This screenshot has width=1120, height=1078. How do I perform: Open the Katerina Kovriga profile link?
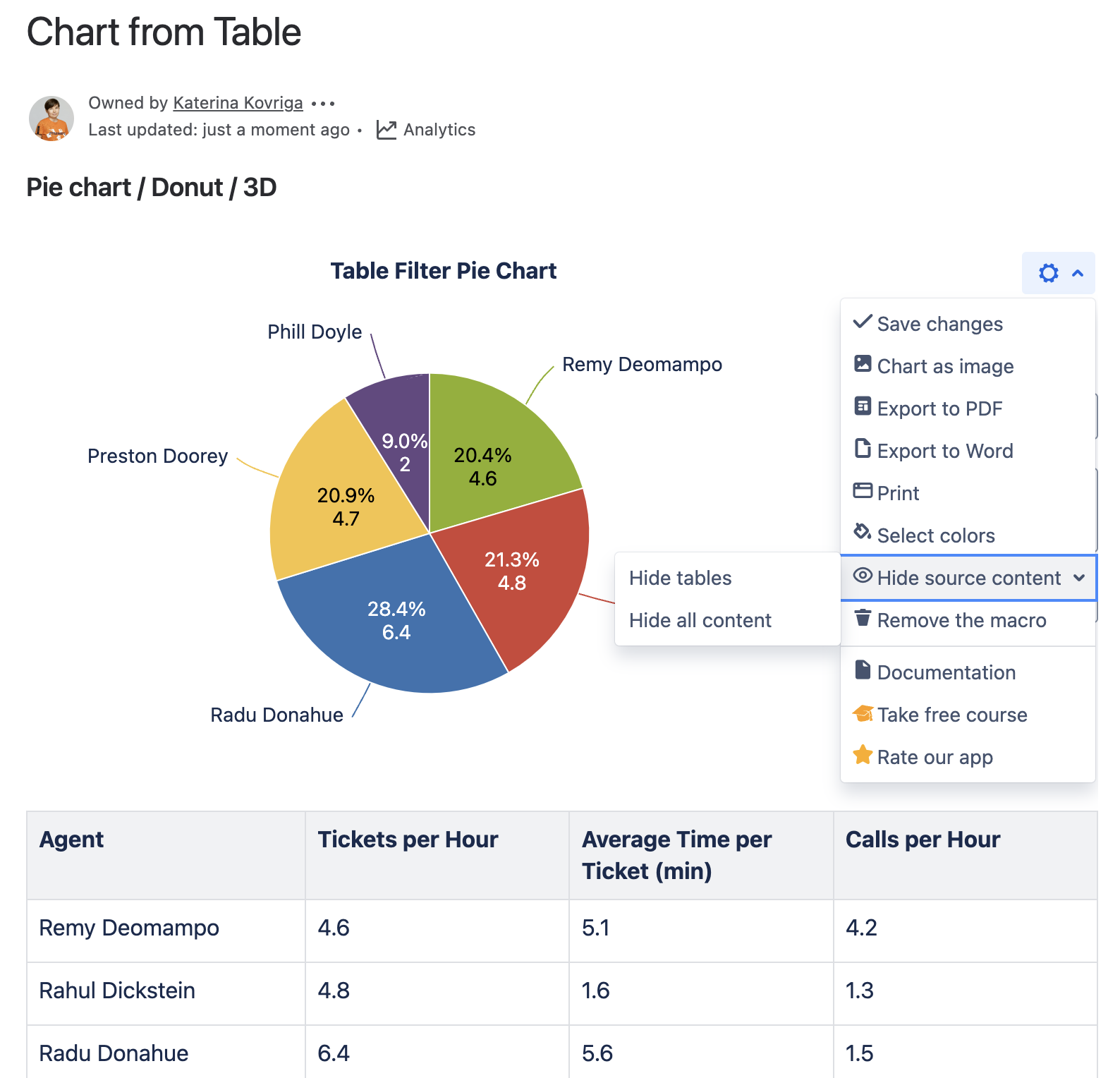238,103
